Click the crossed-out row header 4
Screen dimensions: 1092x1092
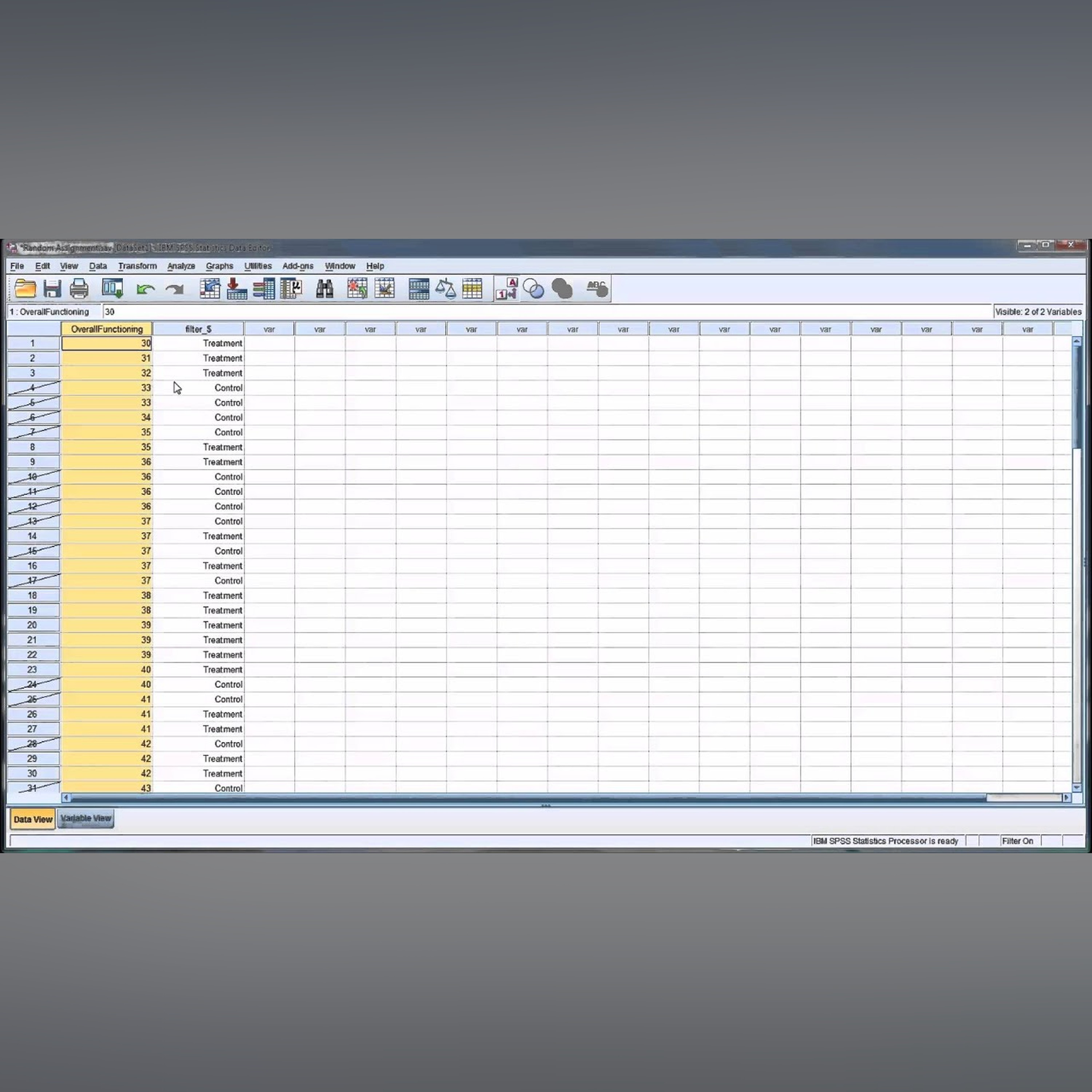tap(32, 388)
